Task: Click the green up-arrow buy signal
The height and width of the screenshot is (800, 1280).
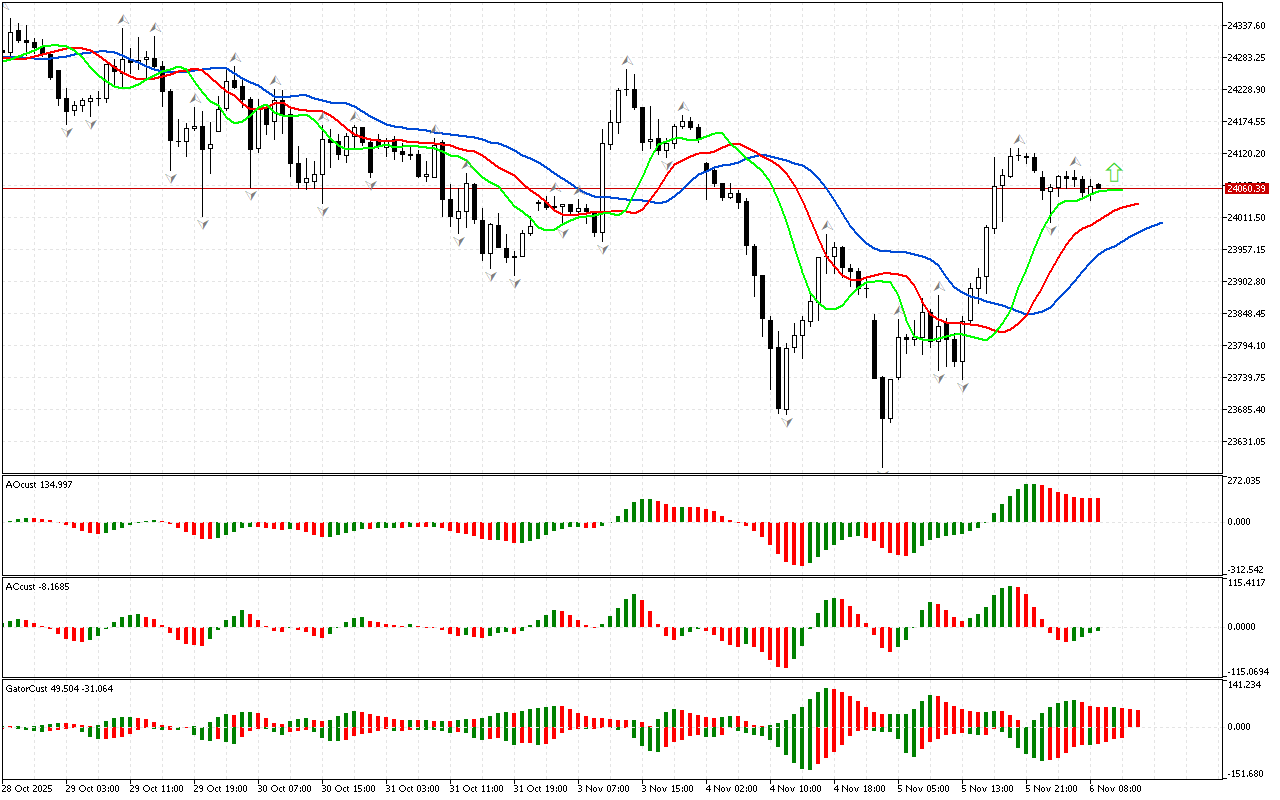Action: 1114,172
